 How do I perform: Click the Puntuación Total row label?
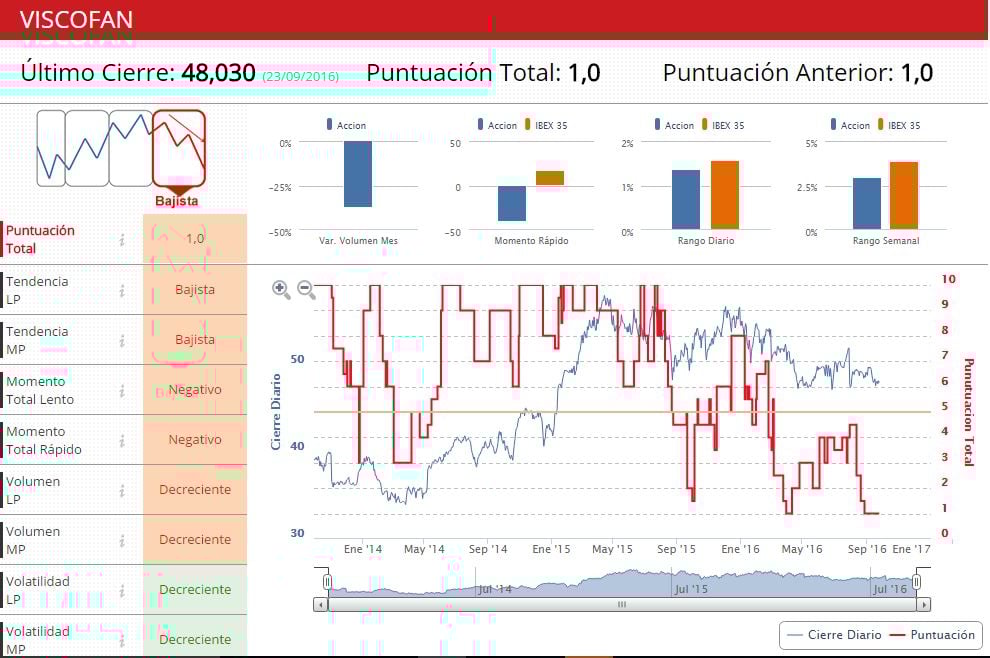pyautogui.click(x=40, y=239)
